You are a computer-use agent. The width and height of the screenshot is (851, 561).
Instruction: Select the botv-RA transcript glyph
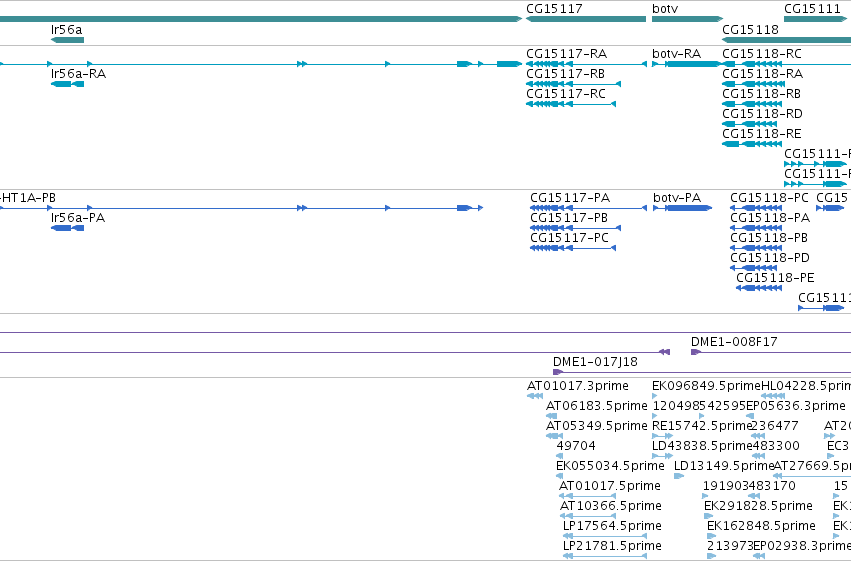[x=687, y=64]
